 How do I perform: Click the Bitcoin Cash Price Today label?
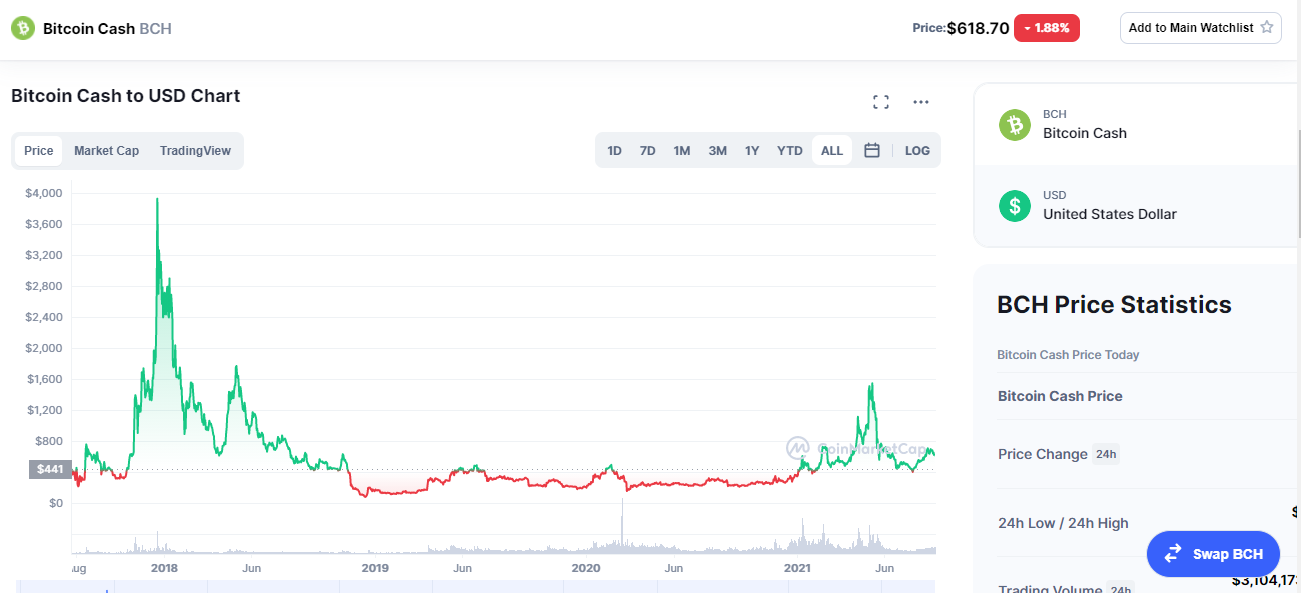[1068, 355]
